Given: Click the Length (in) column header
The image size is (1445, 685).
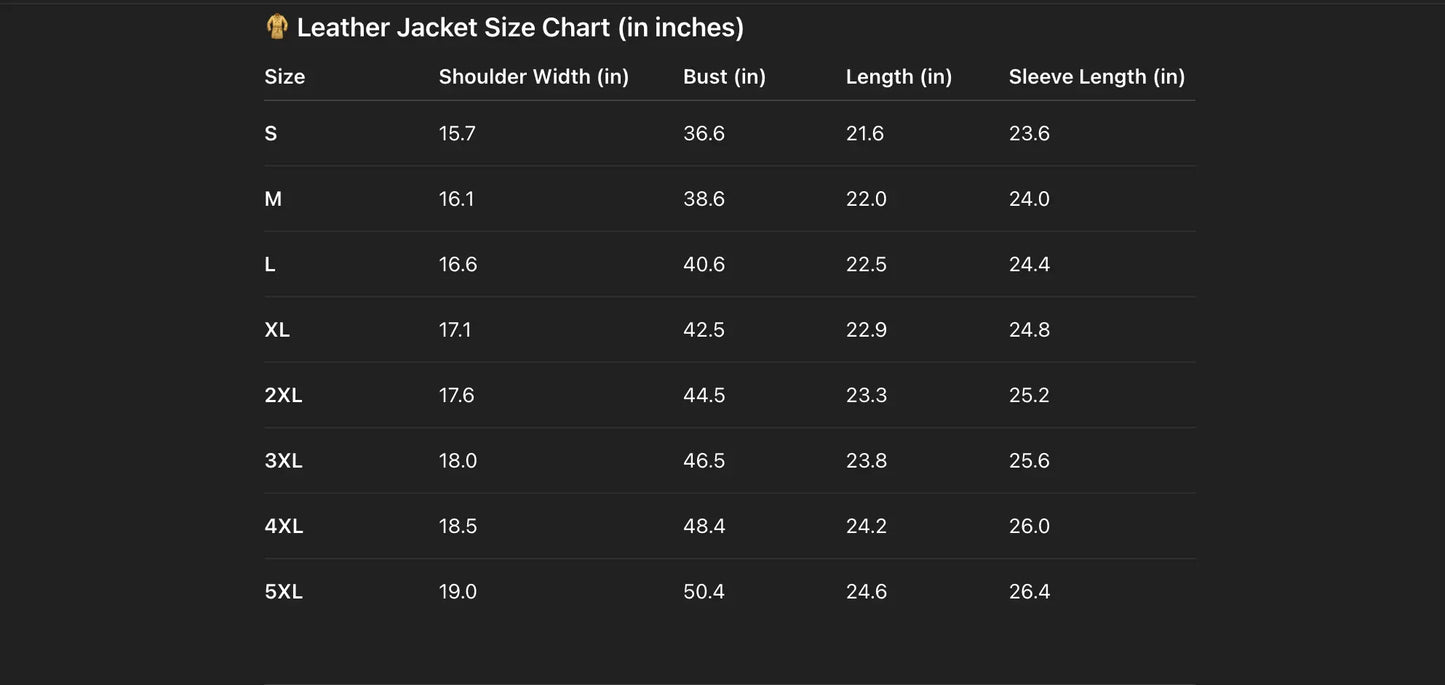Looking at the screenshot, I should [x=898, y=77].
